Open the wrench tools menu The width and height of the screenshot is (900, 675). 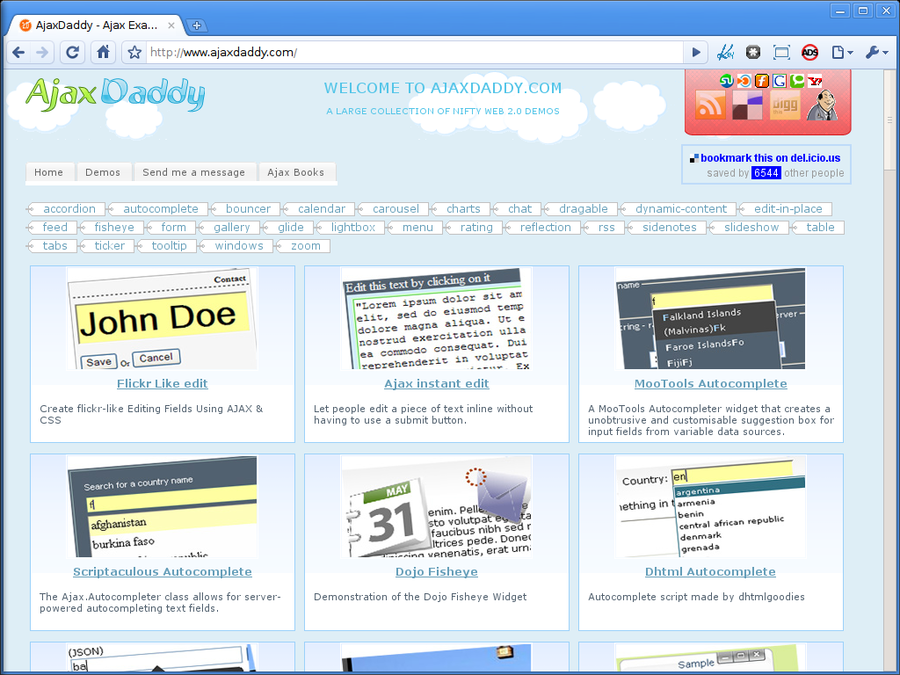[x=876, y=53]
